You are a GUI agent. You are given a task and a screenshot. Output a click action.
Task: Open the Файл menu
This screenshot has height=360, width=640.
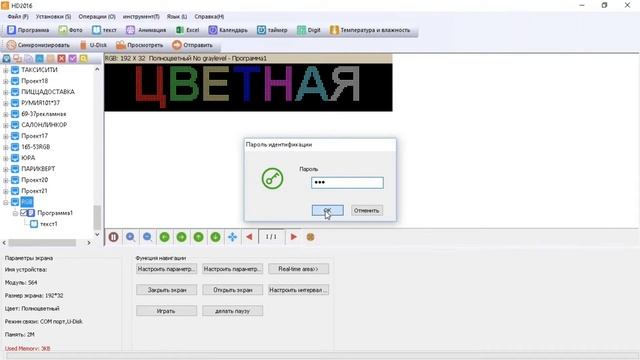coord(18,17)
